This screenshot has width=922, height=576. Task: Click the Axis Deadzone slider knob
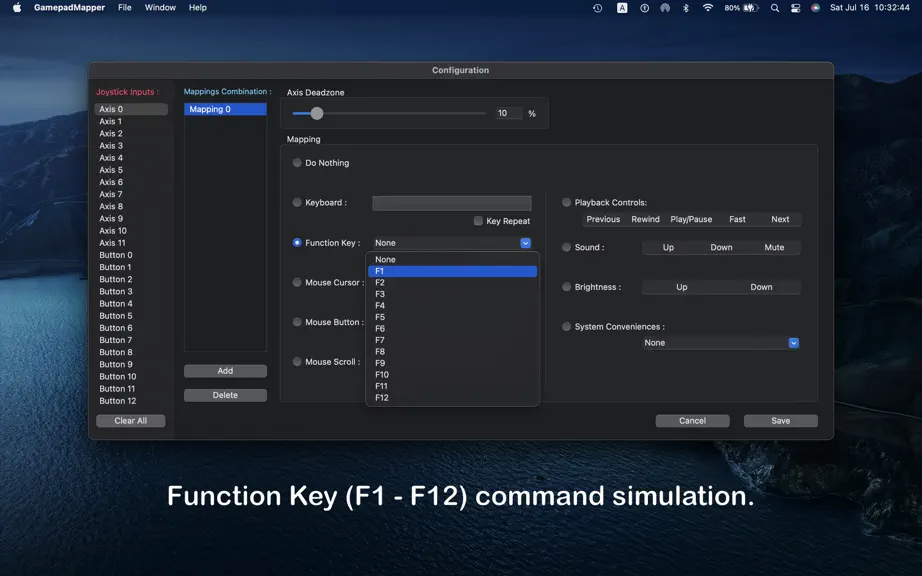317,113
